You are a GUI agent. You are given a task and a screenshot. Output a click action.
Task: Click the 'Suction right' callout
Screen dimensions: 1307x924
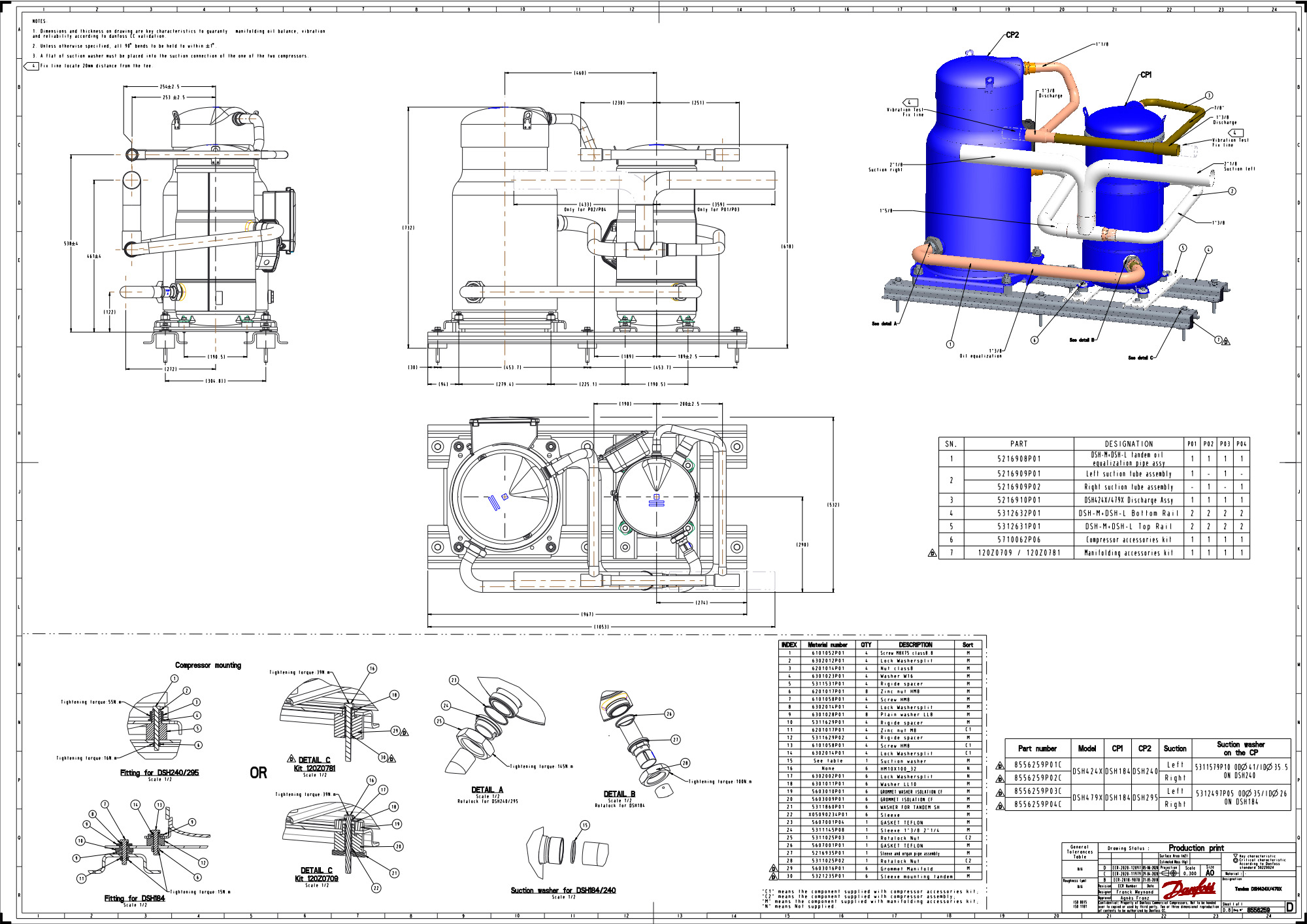[885, 169]
